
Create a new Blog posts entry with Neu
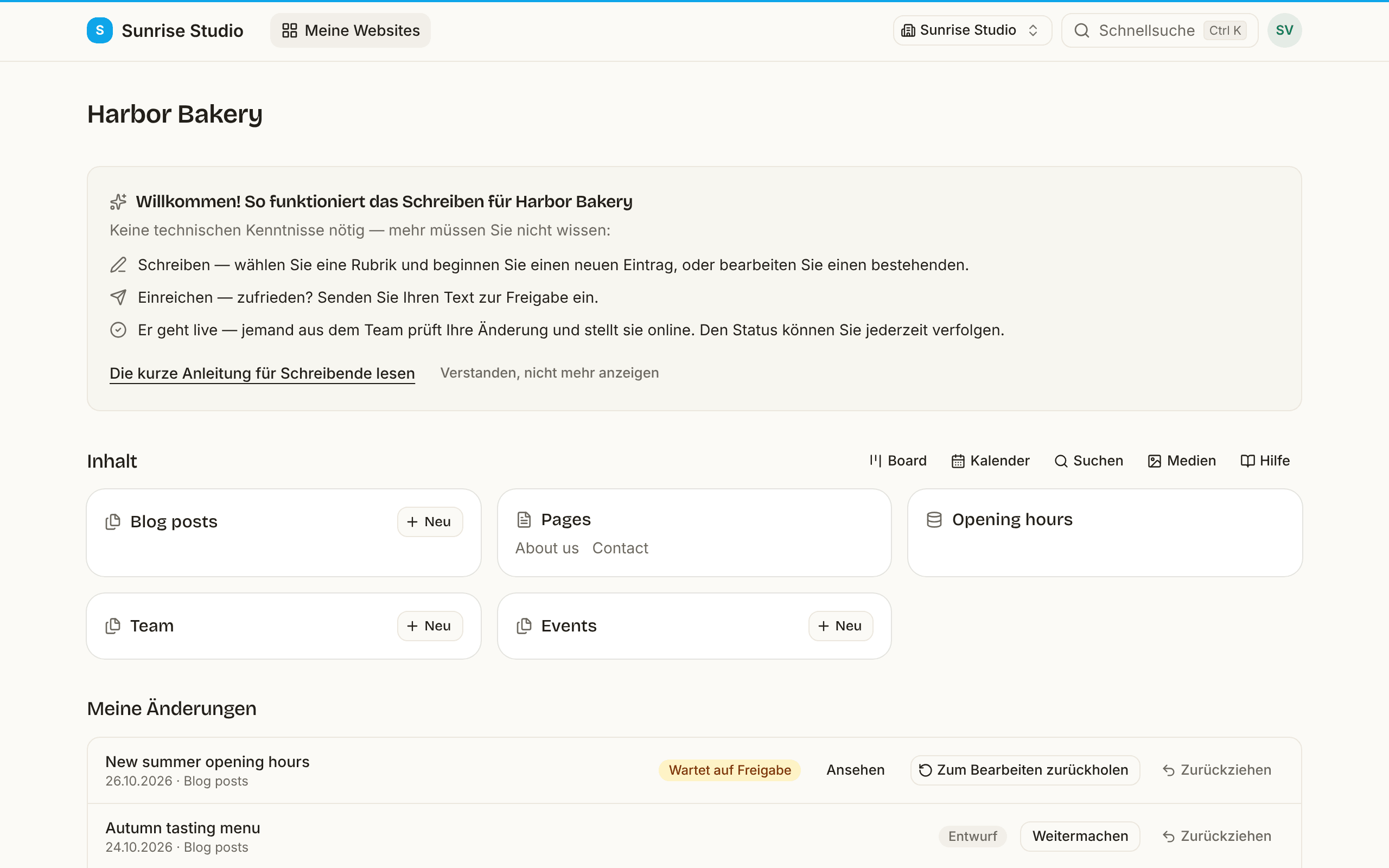pyautogui.click(x=430, y=522)
